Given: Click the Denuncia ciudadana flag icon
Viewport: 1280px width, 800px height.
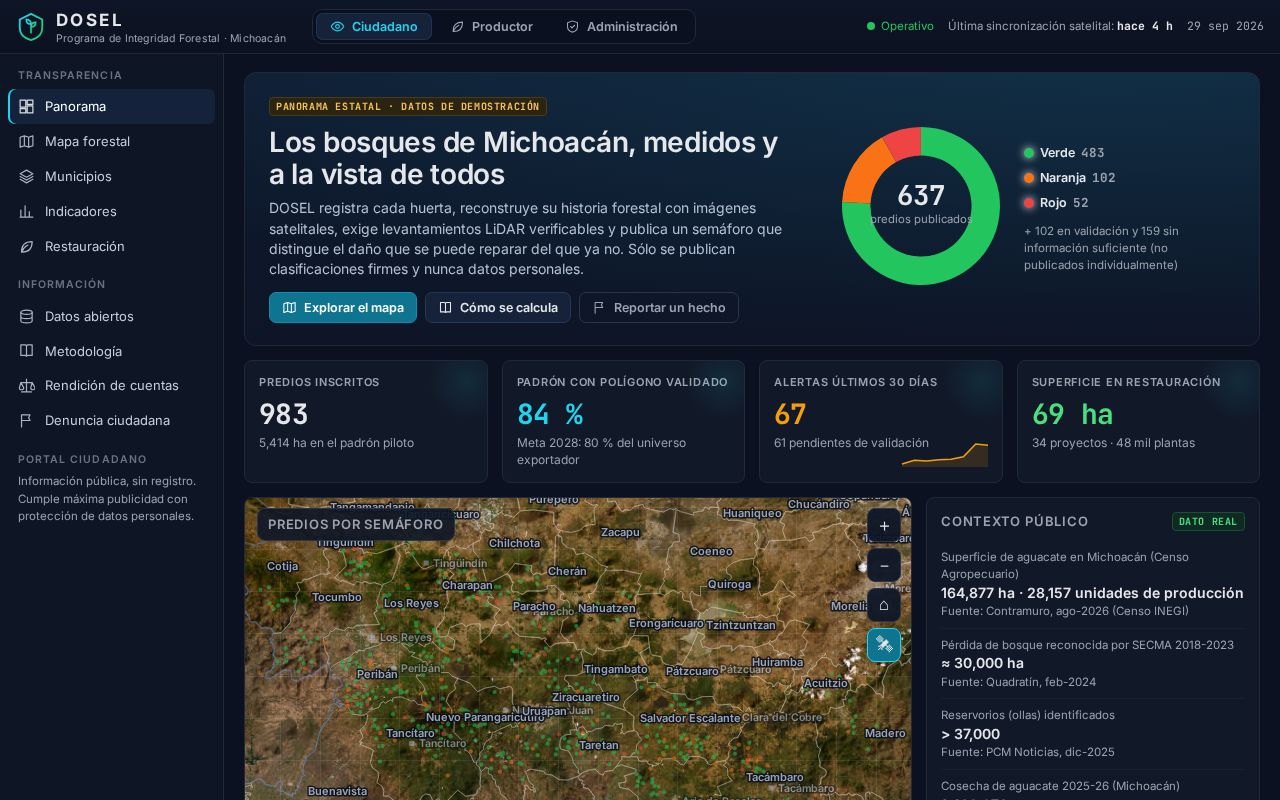Looking at the screenshot, I should (27, 421).
